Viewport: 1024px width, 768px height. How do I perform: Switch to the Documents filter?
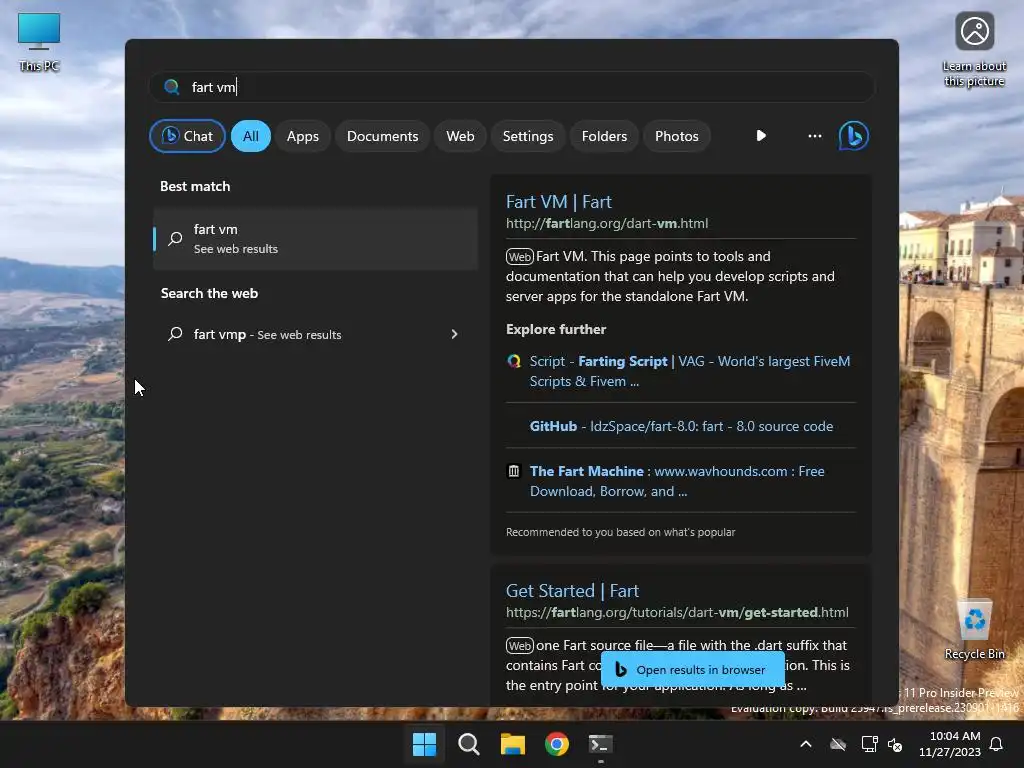click(382, 136)
